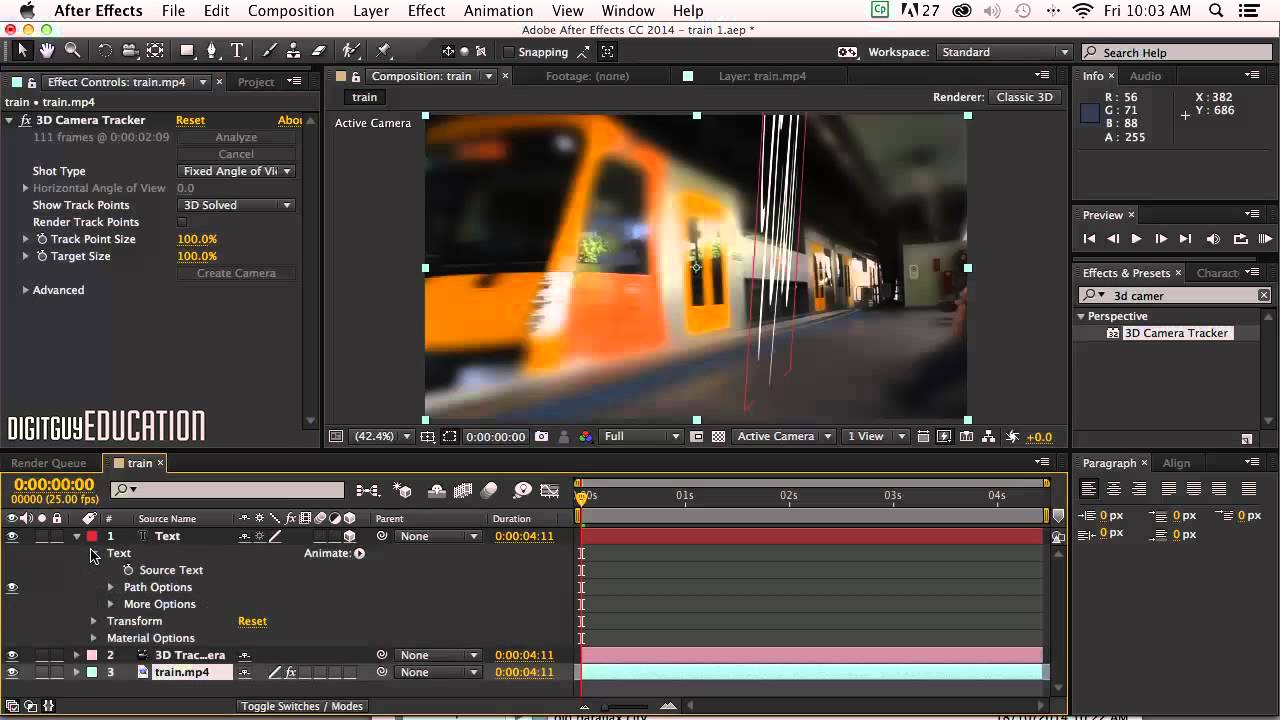Open the viewer resolution Full dropdown

(x=641, y=437)
